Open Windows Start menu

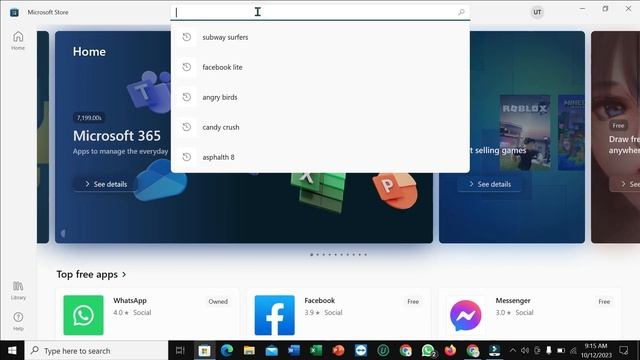pos(12,351)
